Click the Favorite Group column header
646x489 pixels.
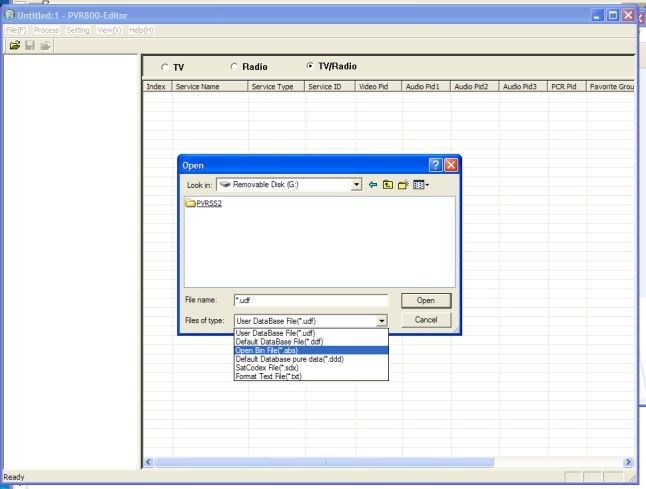point(611,87)
